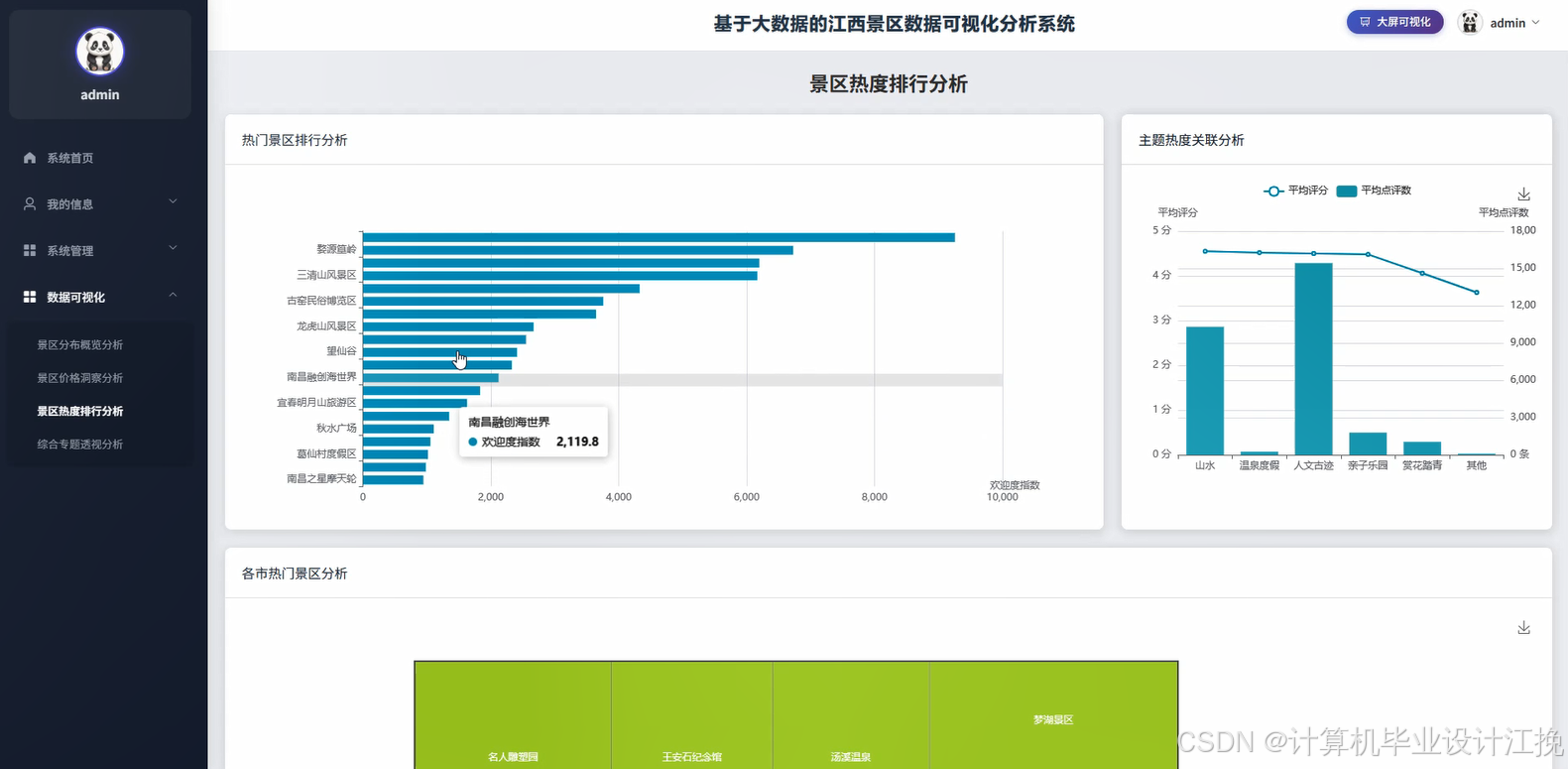Click the small panda avatar in header
The image size is (1568, 769).
click(1470, 22)
